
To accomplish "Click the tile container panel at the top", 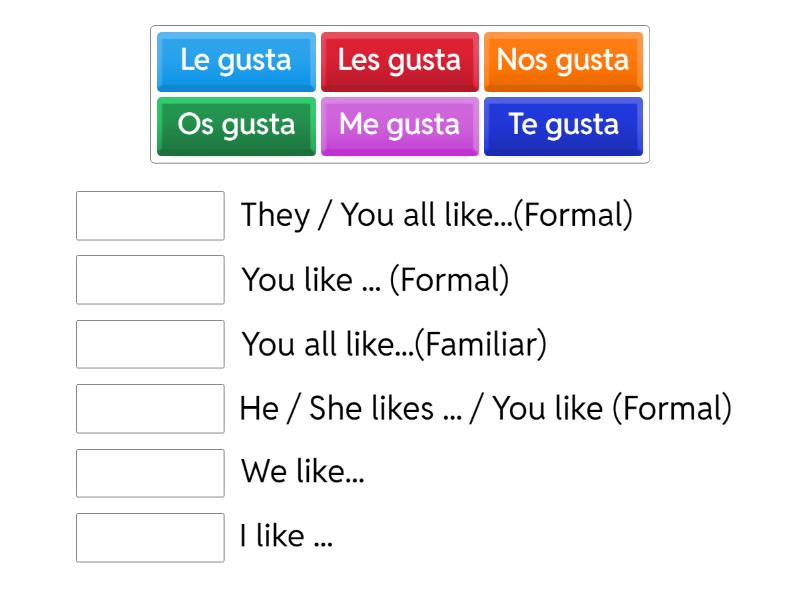I will tap(399, 94).
